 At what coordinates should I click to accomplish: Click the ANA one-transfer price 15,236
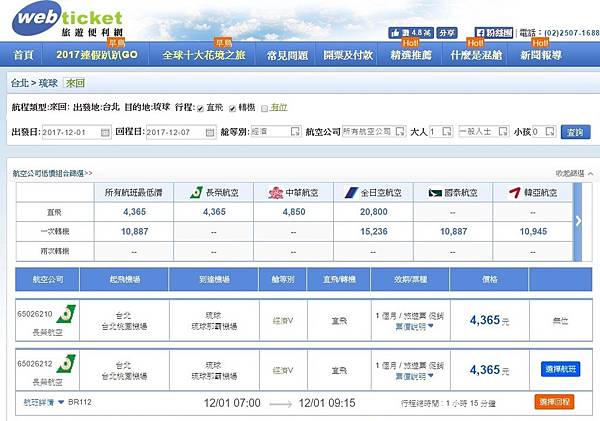pos(373,232)
